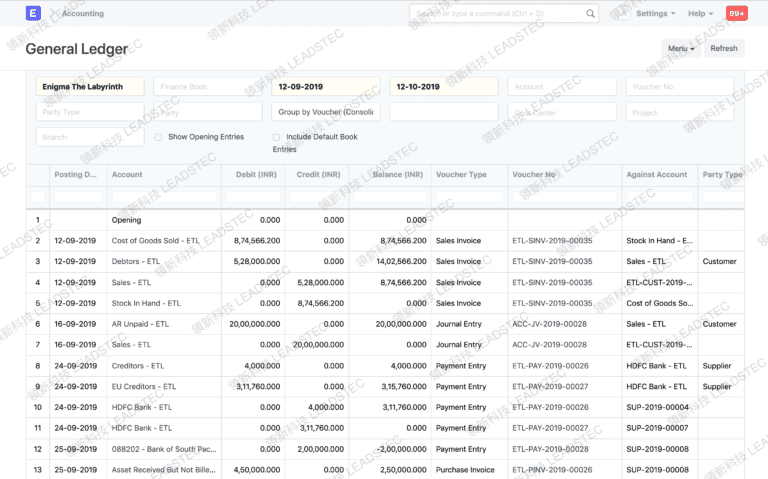Click the Account filter field
Screen dimensions: 768x479
tap(562, 87)
